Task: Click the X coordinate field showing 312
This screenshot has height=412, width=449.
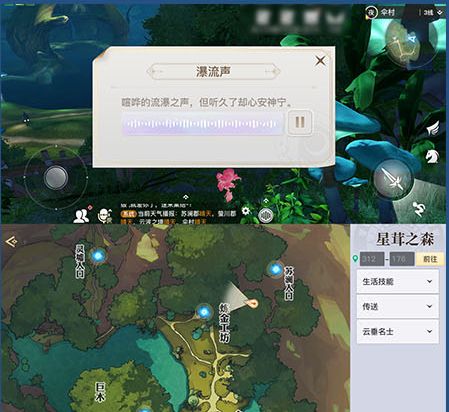Action: pos(372,259)
